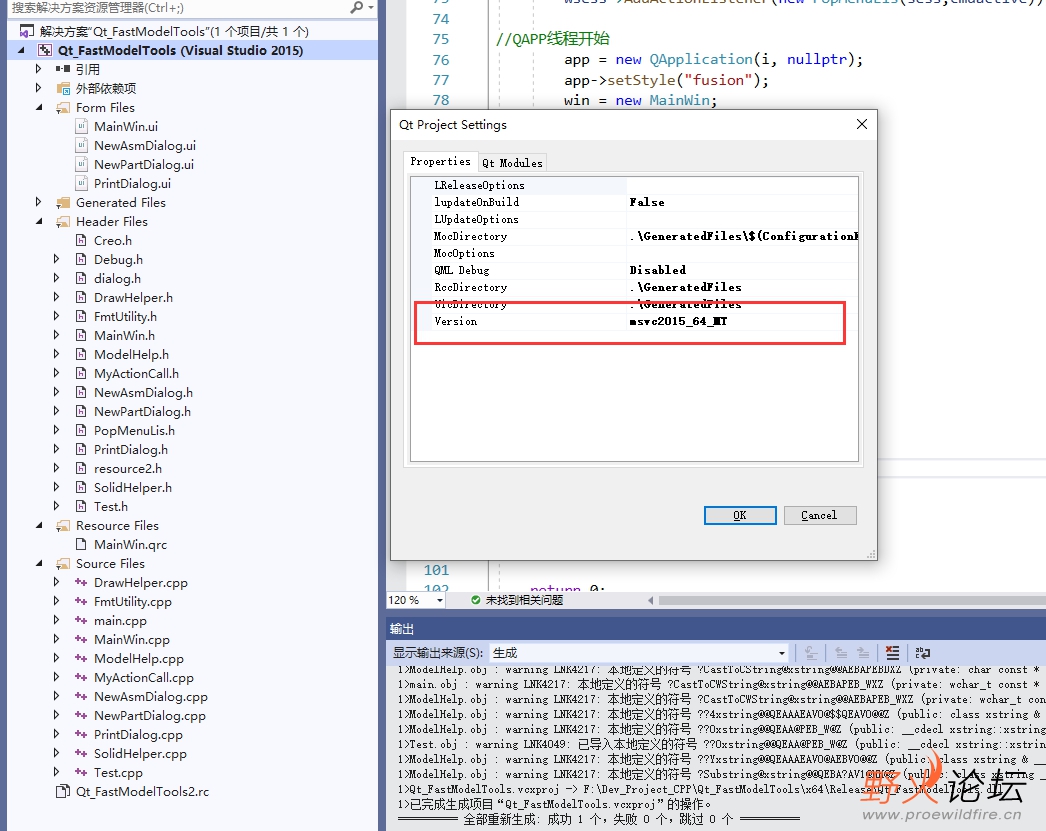Click the Header Files folder icon
Viewport: 1046px width, 831px height.
(x=63, y=222)
